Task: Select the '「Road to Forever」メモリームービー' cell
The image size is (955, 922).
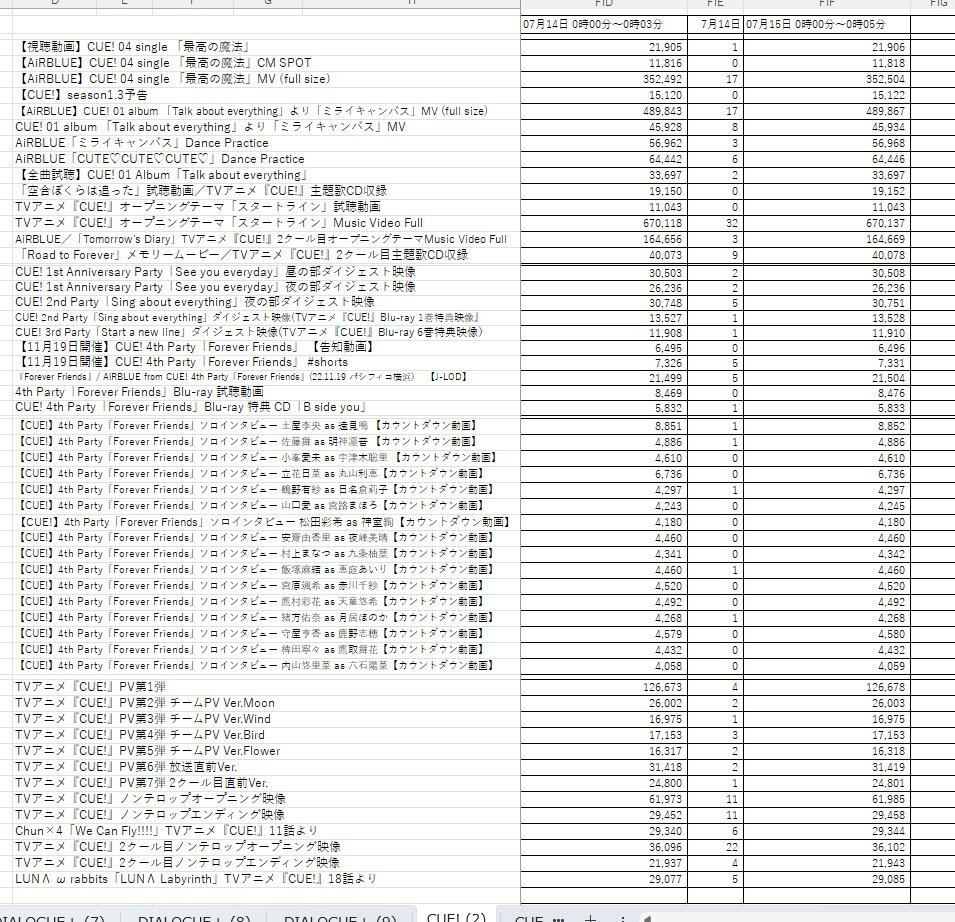Action: click(x=266, y=255)
